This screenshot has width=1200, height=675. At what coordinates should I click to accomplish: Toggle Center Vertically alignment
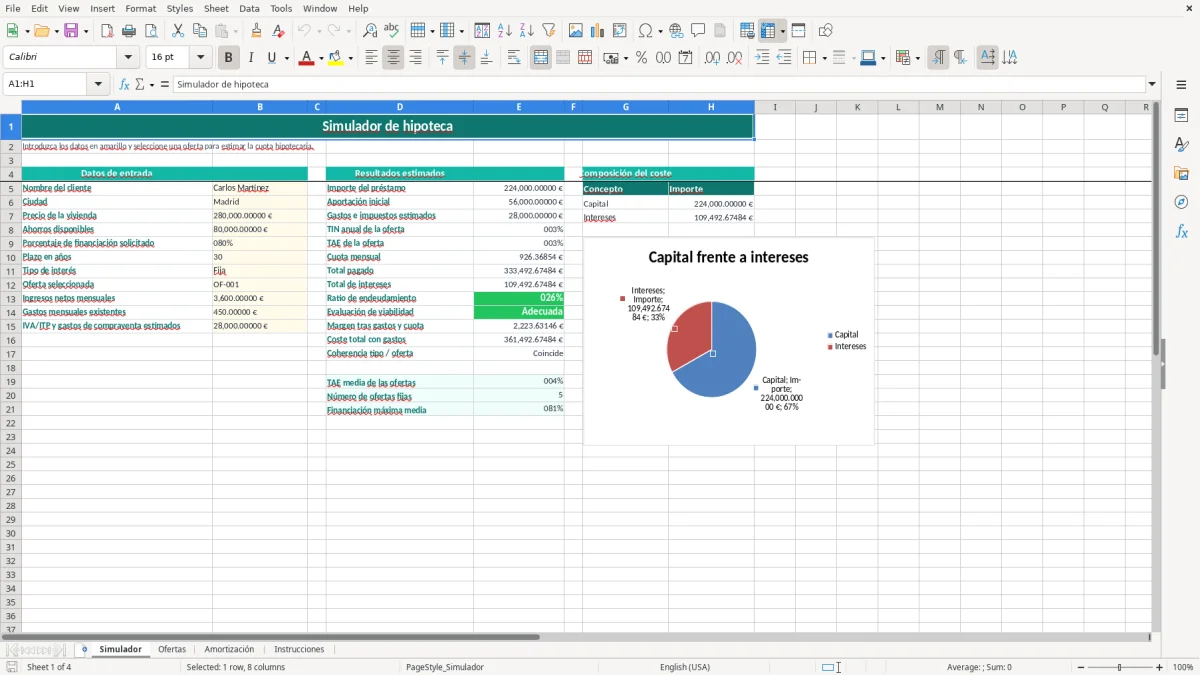[x=464, y=58]
